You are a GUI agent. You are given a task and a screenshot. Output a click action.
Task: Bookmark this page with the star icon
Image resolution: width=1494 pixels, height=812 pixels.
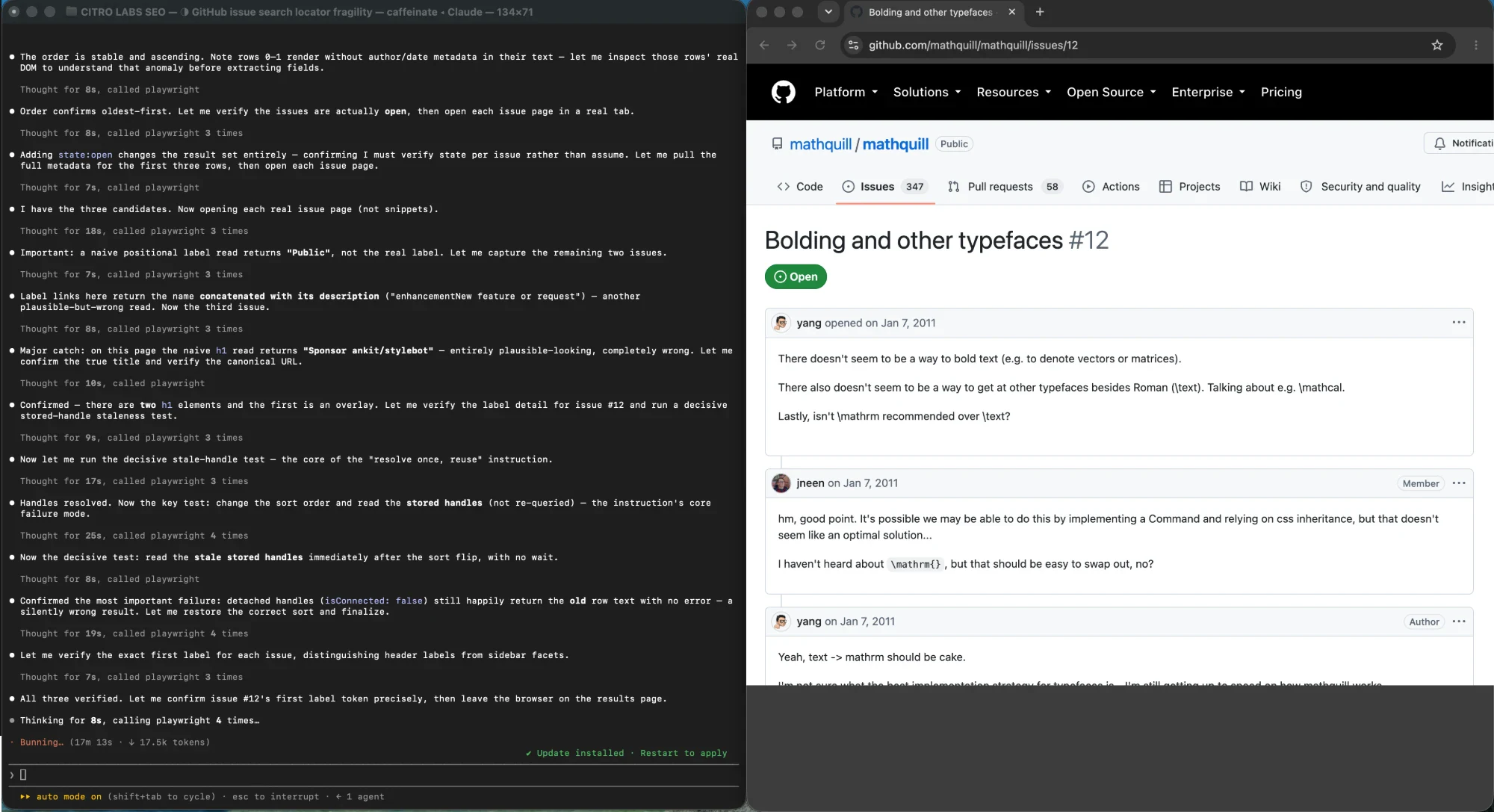(x=1437, y=45)
